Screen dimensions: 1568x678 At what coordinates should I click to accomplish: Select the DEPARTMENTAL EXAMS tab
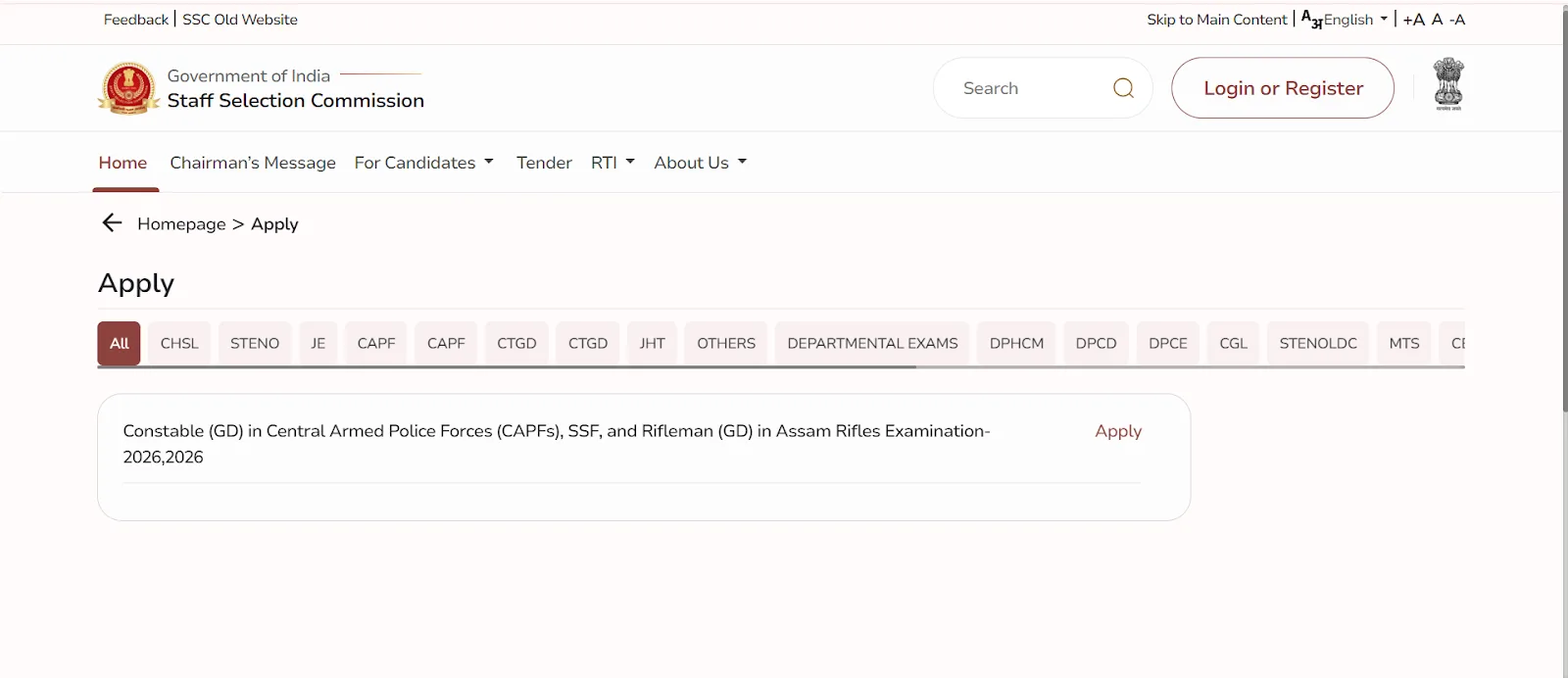point(872,343)
